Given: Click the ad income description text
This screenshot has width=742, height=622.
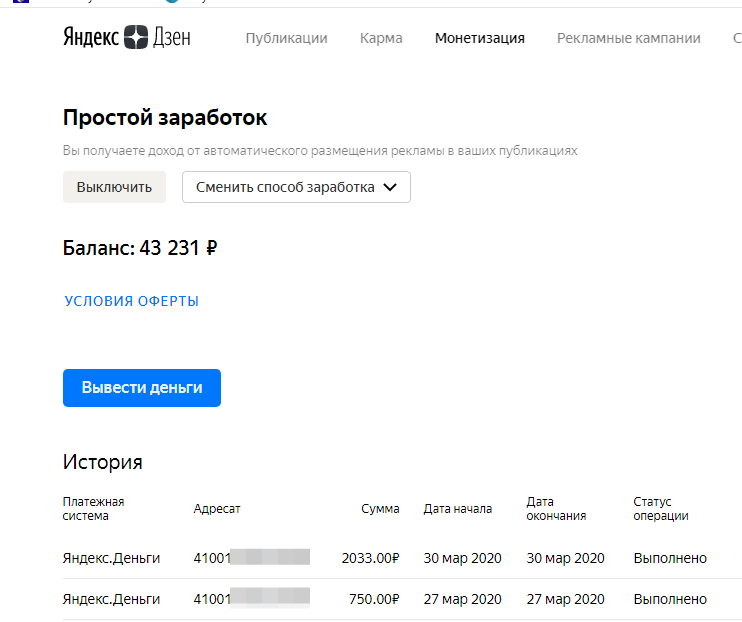Looking at the screenshot, I should coord(320,151).
